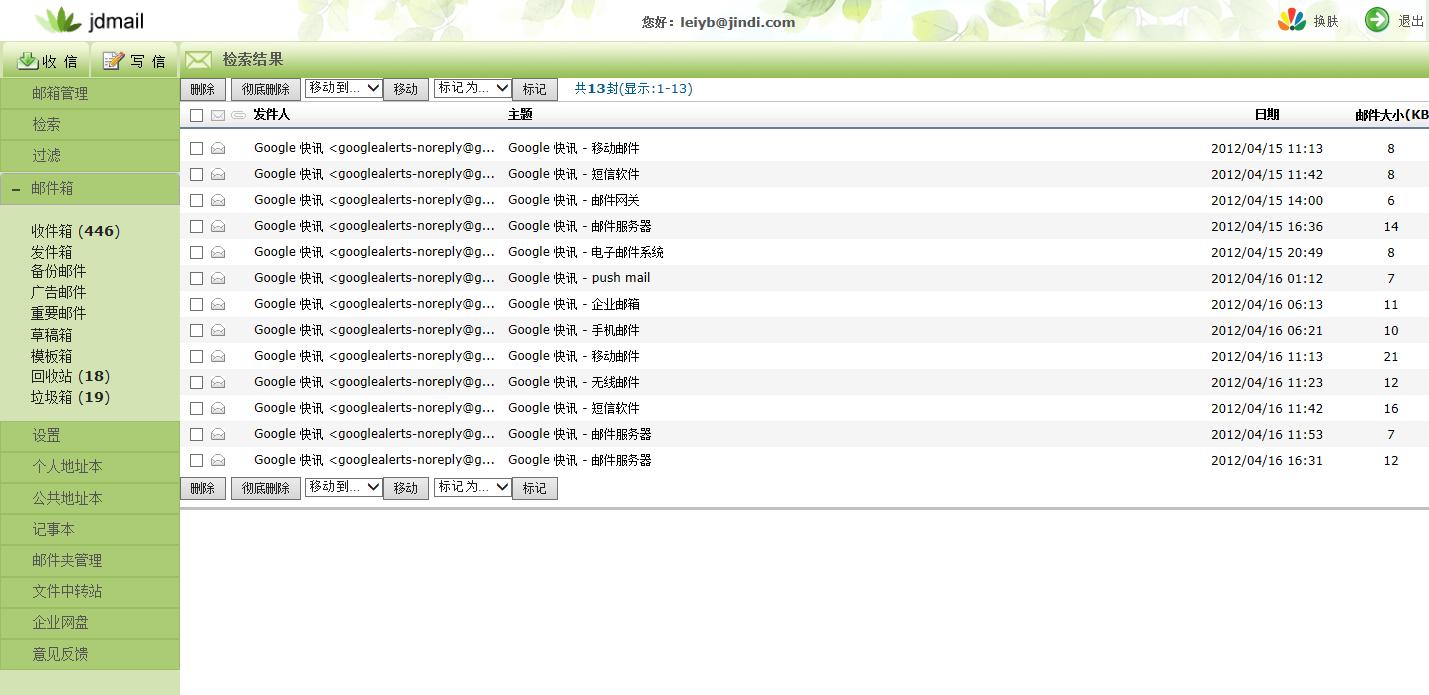The width and height of the screenshot is (1429, 695).
Task: Open top 移动到... dropdown
Action: (344, 88)
